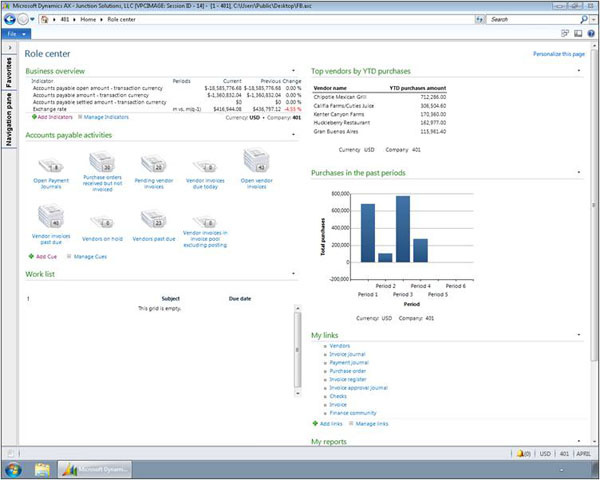Open the Open Payment Journals cue icon
Screen dimensions: 600x480
51,166
